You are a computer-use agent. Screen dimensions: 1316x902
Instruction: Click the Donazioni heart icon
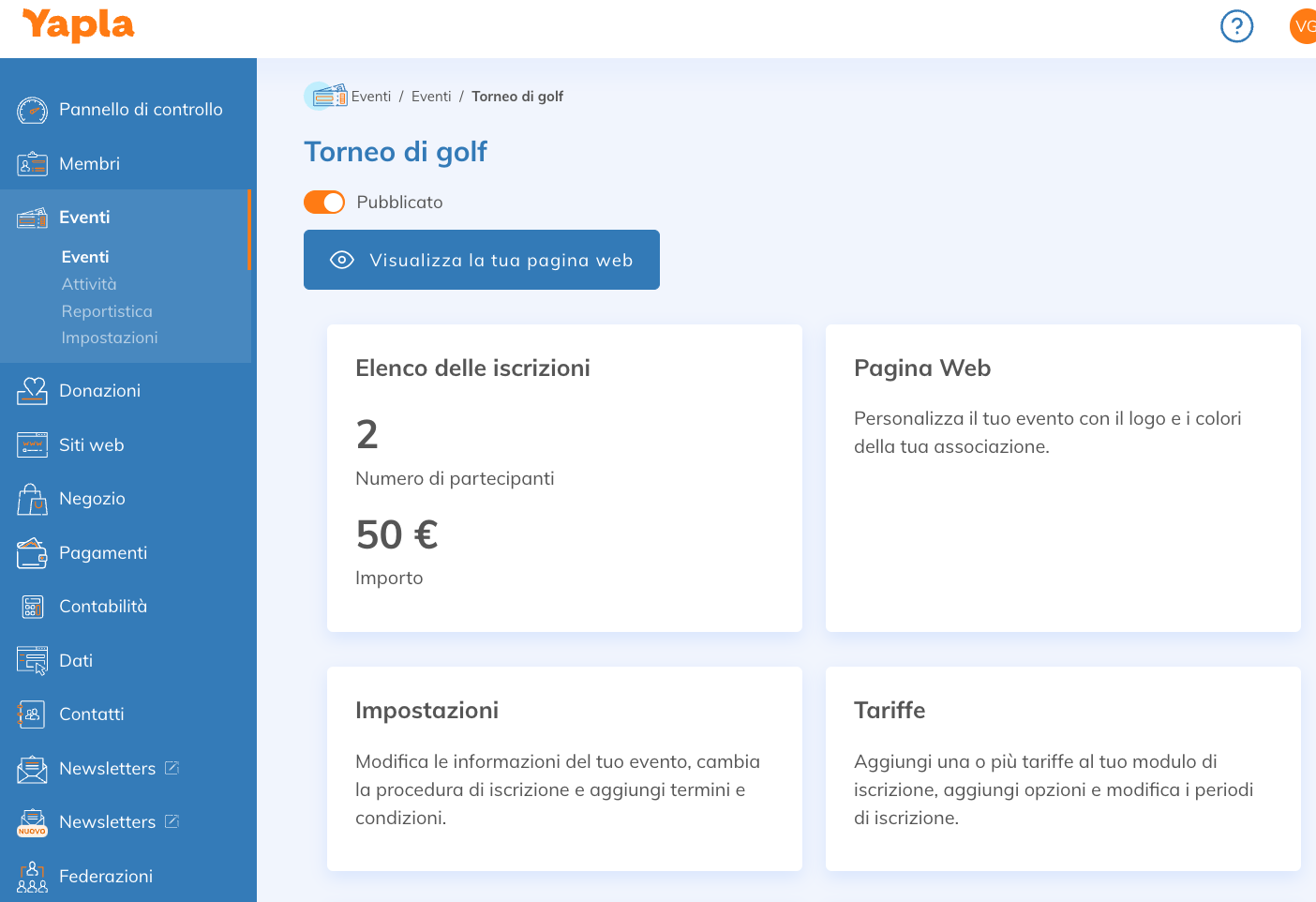(x=32, y=391)
